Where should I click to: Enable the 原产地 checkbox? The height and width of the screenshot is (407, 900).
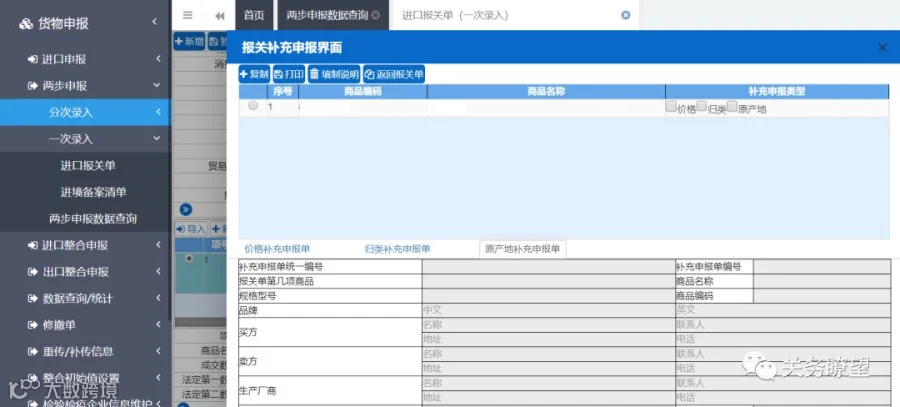tap(732, 106)
